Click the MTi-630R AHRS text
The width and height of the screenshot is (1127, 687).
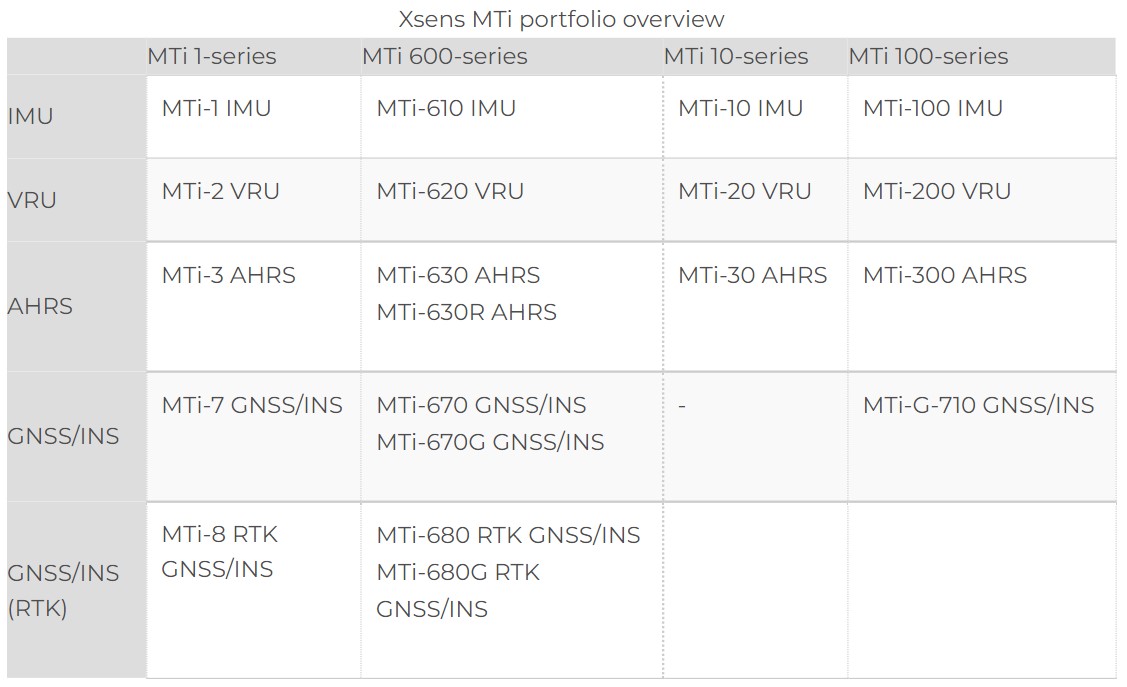(x=466, y=312)
